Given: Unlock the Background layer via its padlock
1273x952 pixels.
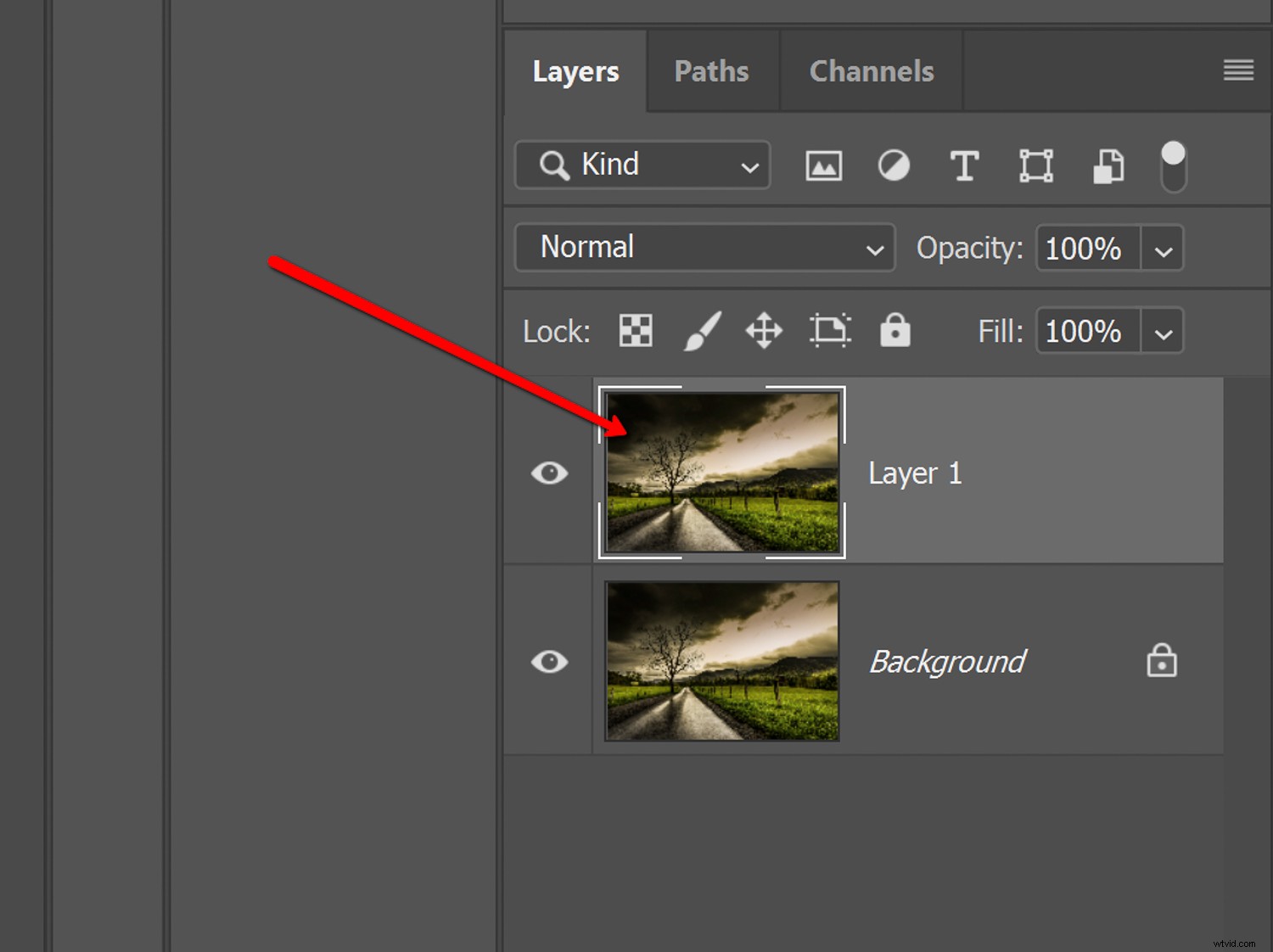Looking at the screenshot, I should [x=1162, y=661].
